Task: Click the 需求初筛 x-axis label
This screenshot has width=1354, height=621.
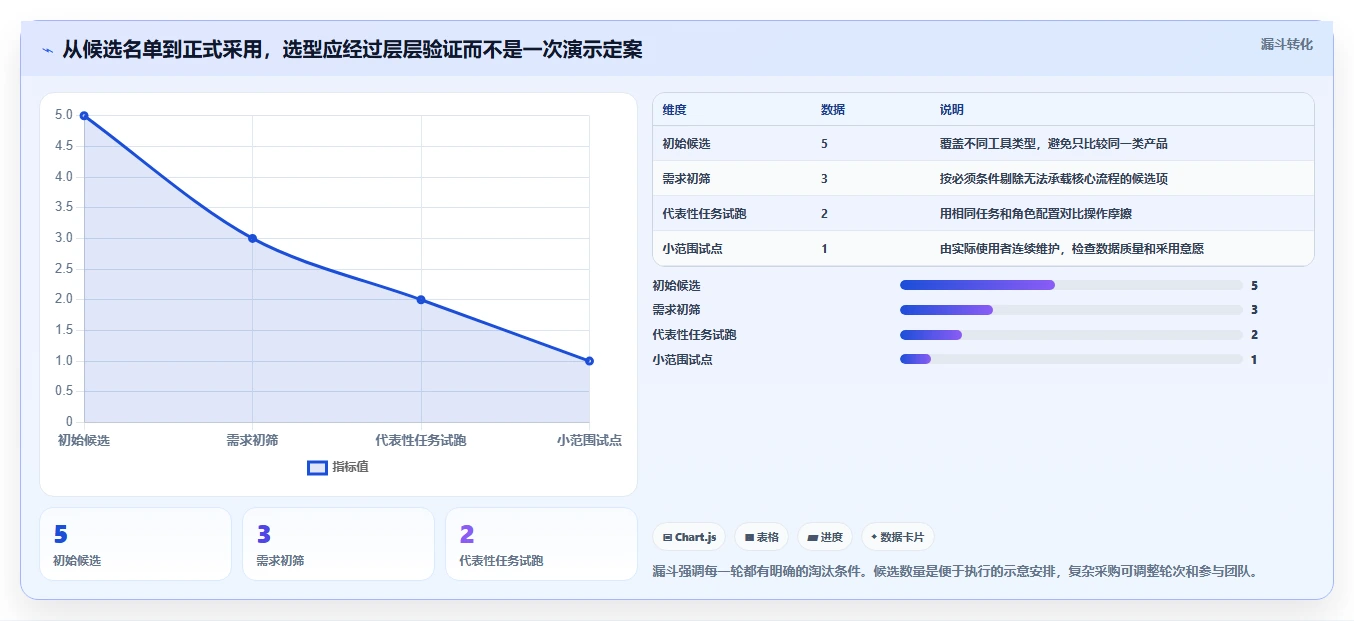Action: (252, 440)
